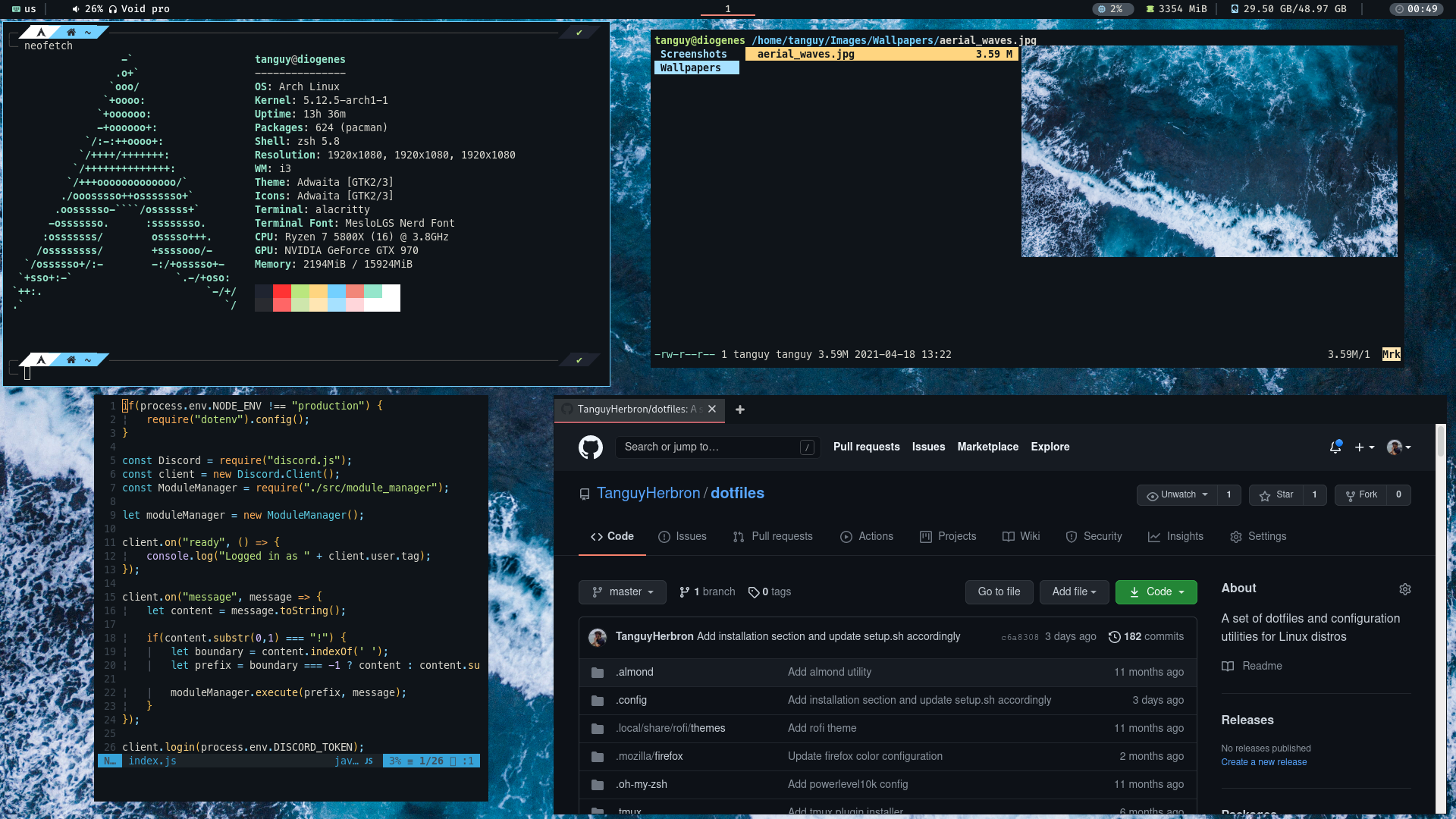Viewport: 1456px width, 819px height.
Task: Open the dotfiles repository link
Action: (x=737, y=494)
